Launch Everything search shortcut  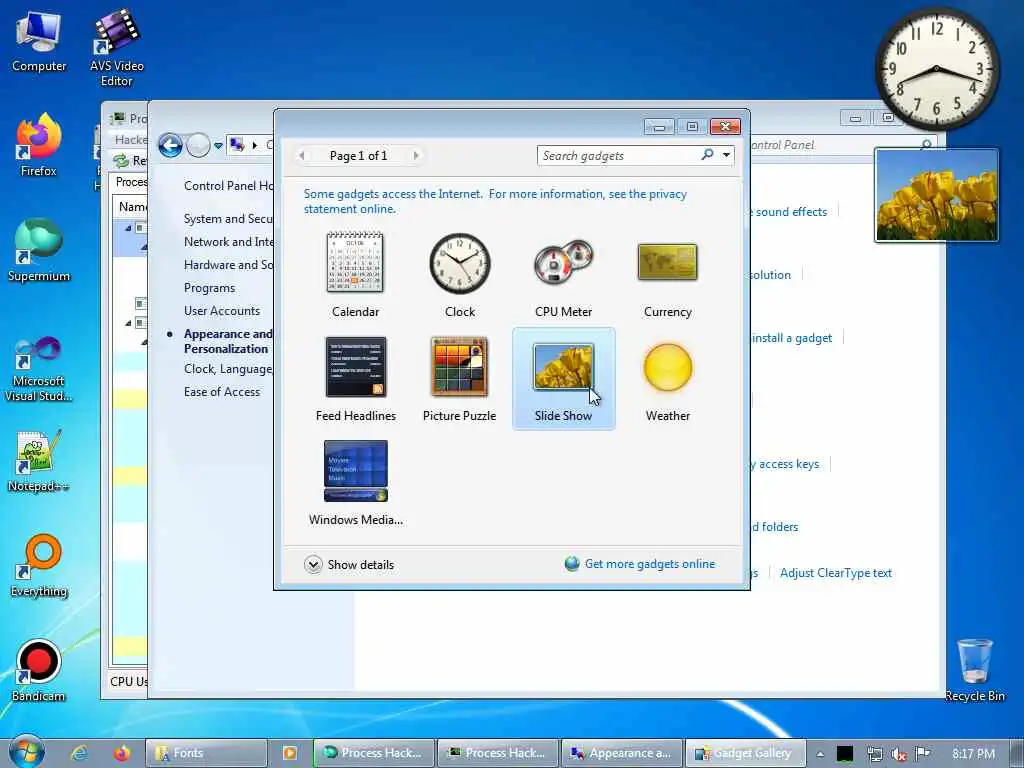(x=39, y=566)
